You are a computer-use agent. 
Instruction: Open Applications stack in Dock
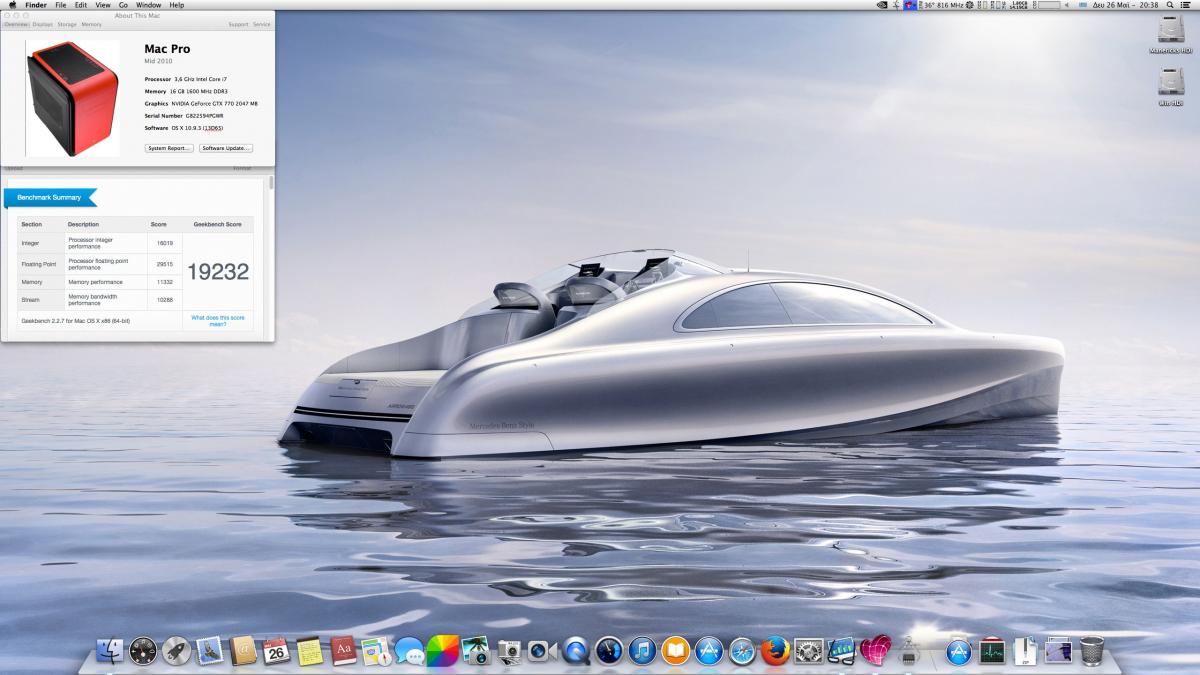point(959,651)
